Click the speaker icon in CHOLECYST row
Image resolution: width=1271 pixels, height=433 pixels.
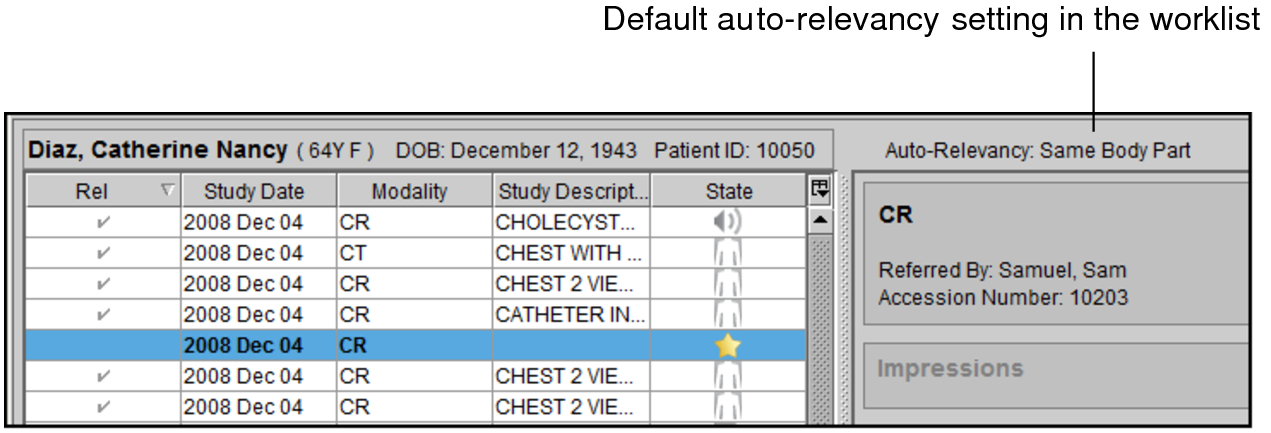(x=728, y=221)
